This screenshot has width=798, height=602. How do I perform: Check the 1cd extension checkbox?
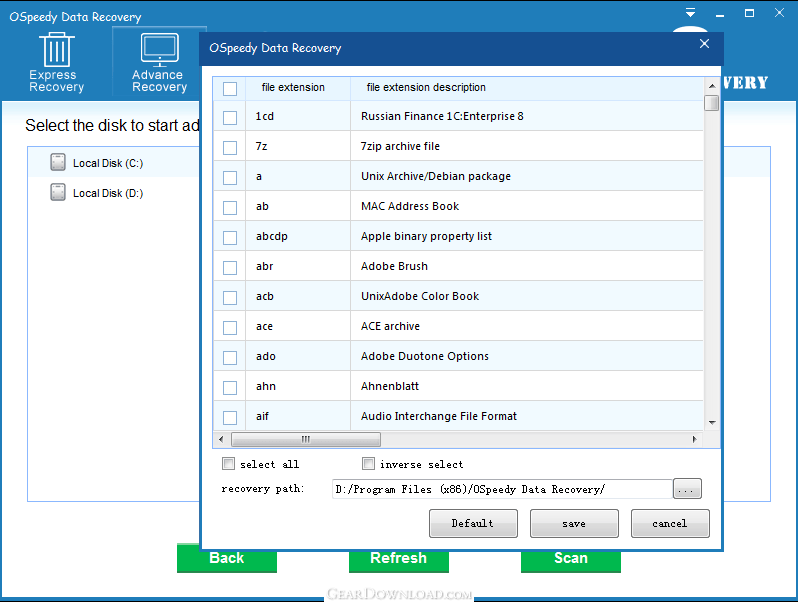(x=230, y=118)
